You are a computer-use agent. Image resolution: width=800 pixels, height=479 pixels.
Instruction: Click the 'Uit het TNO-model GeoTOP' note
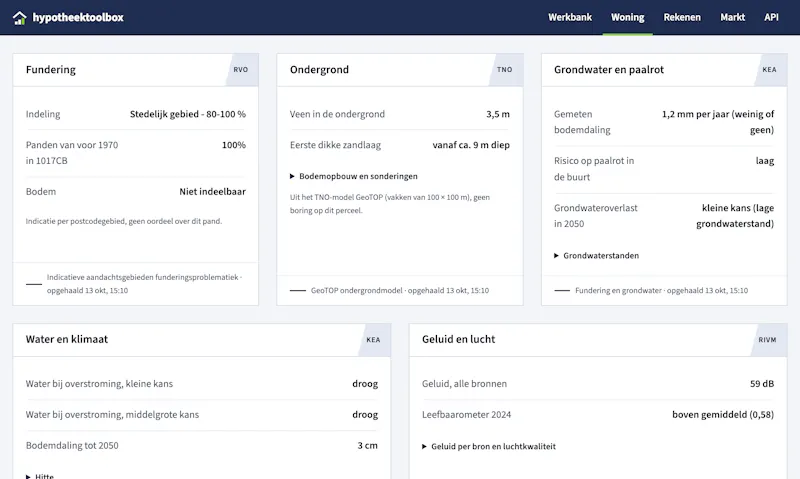click(x=390, y=204)
